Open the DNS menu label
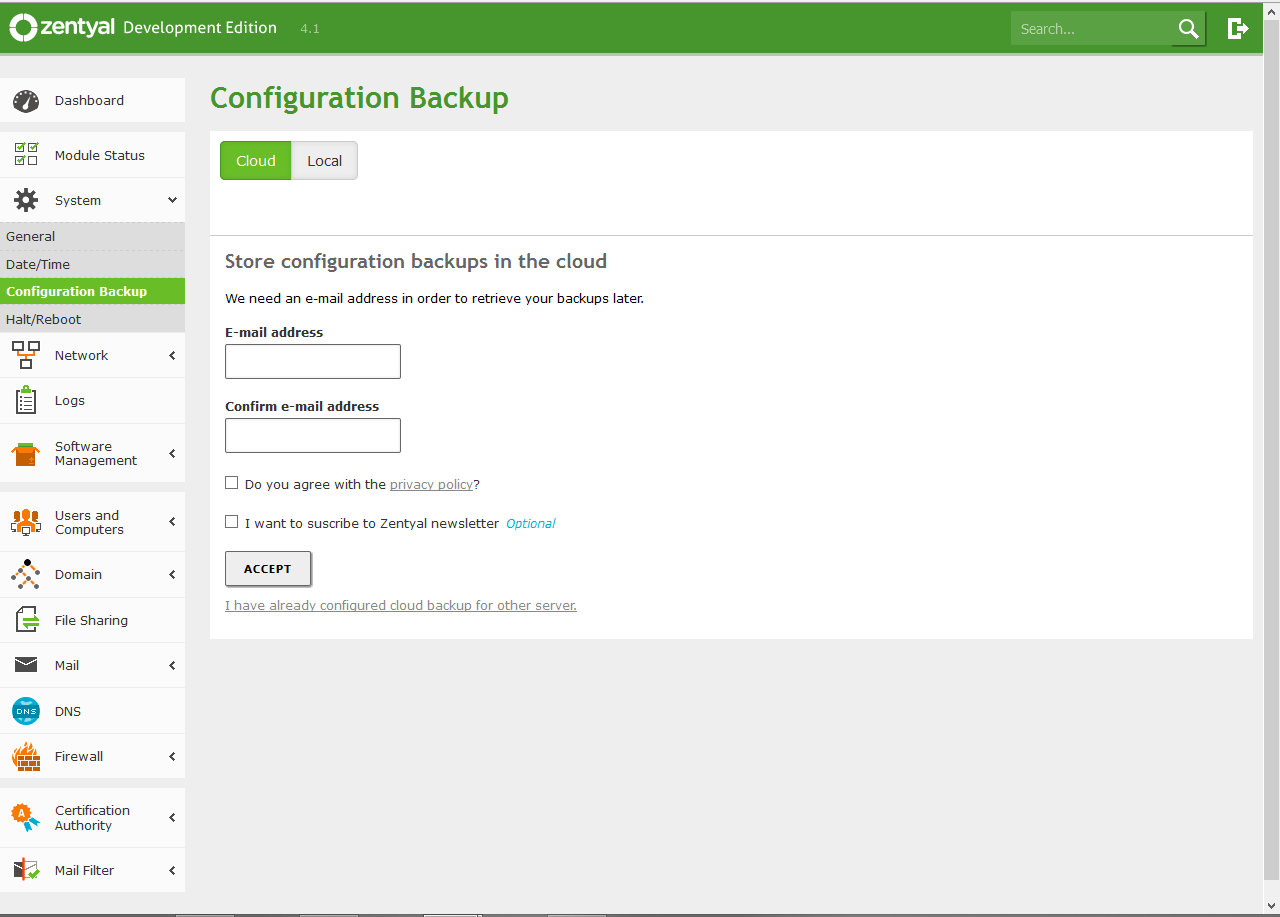 coord(68,711)
